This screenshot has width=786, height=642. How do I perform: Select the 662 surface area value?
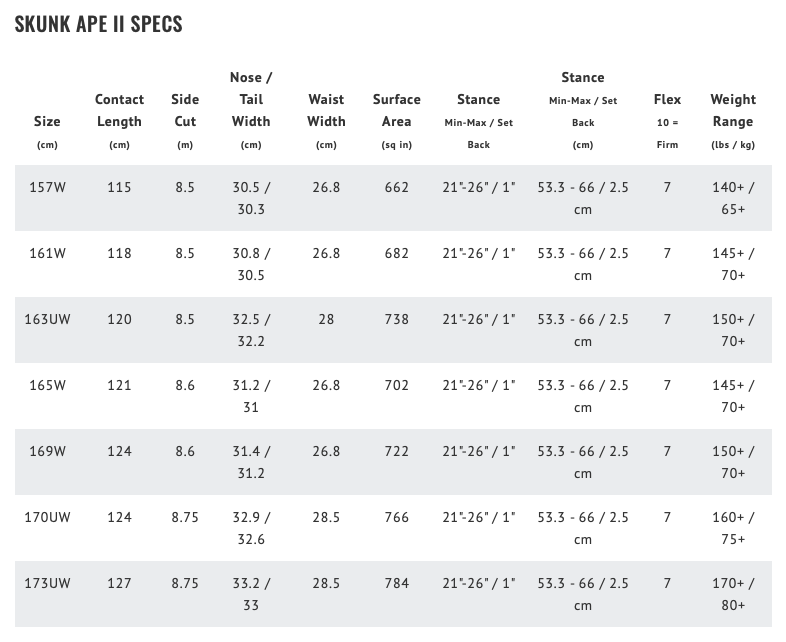(397, 187)
